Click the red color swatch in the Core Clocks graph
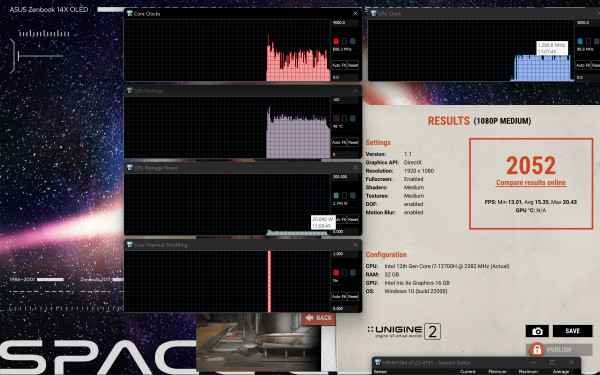The image size is (600, 375). click(x=336, y=41)
